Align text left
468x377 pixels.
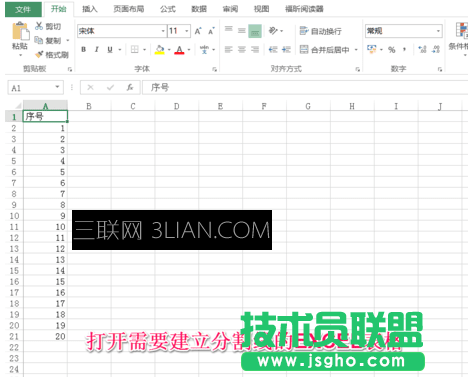229,50
